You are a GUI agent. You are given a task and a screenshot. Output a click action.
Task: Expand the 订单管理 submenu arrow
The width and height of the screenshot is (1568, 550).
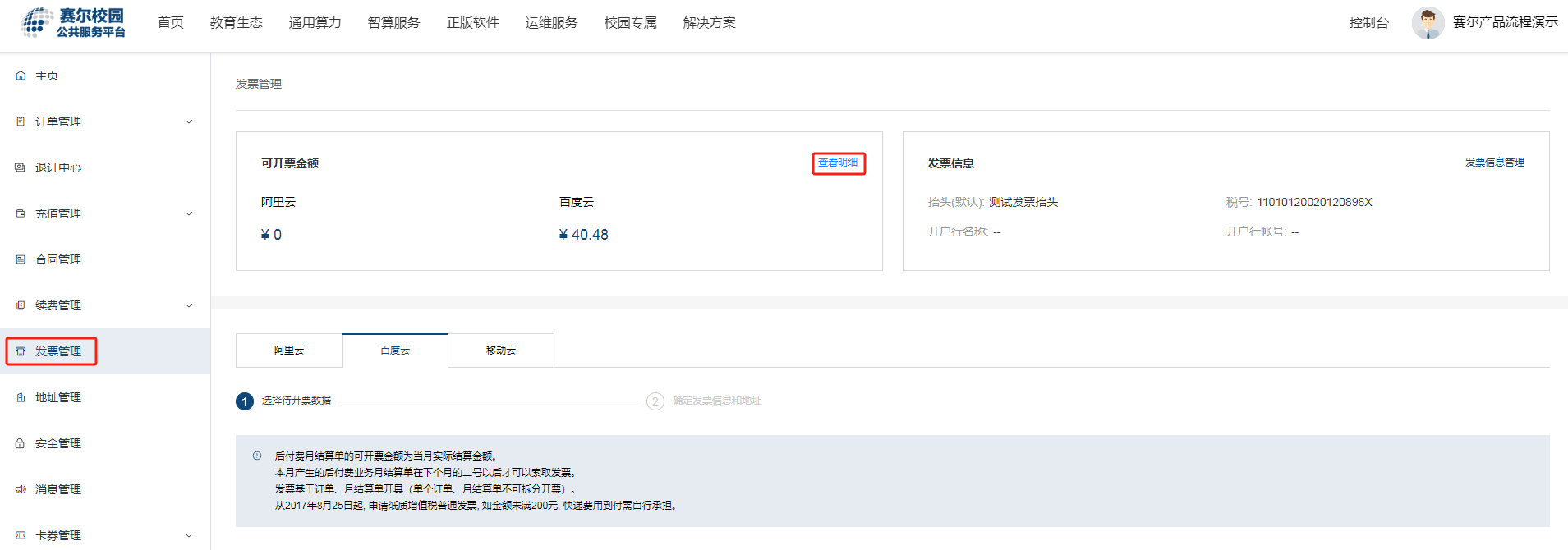point(189,121)
